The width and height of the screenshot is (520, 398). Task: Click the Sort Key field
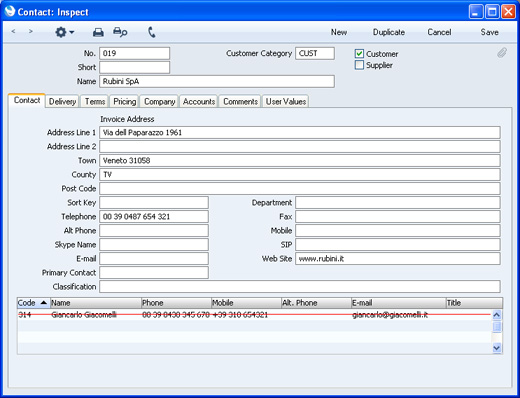(154, 202)
